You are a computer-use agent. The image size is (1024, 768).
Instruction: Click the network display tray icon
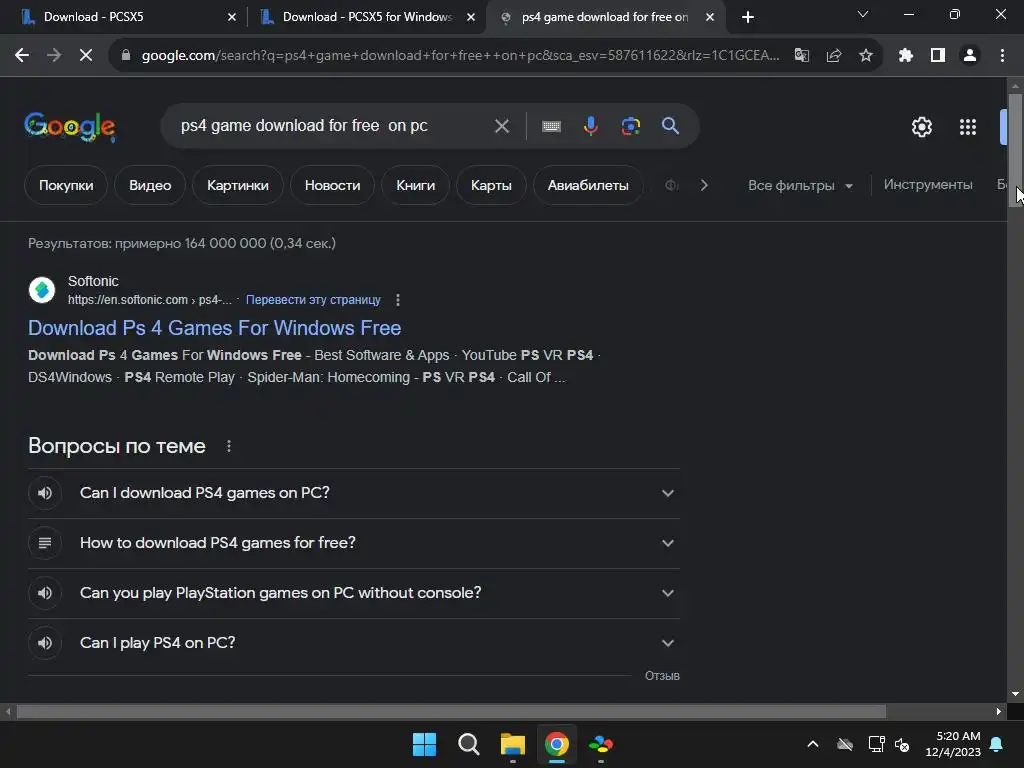[x=876, y=744]
